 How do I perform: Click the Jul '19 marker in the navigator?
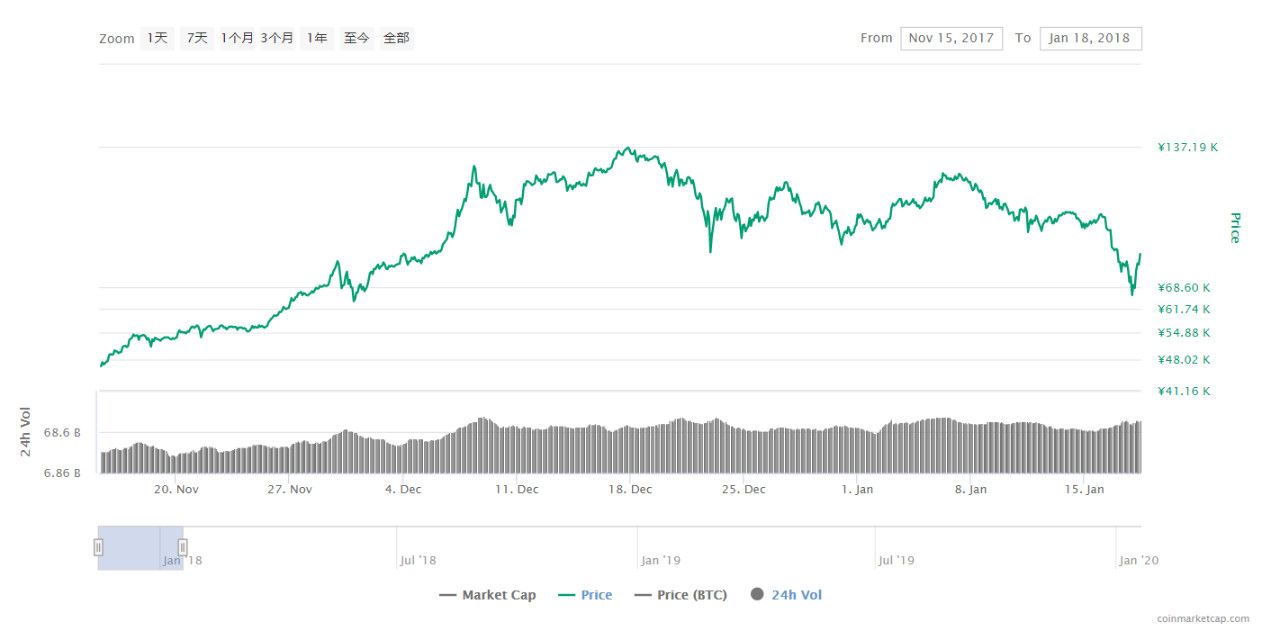[x=895, y=561]
